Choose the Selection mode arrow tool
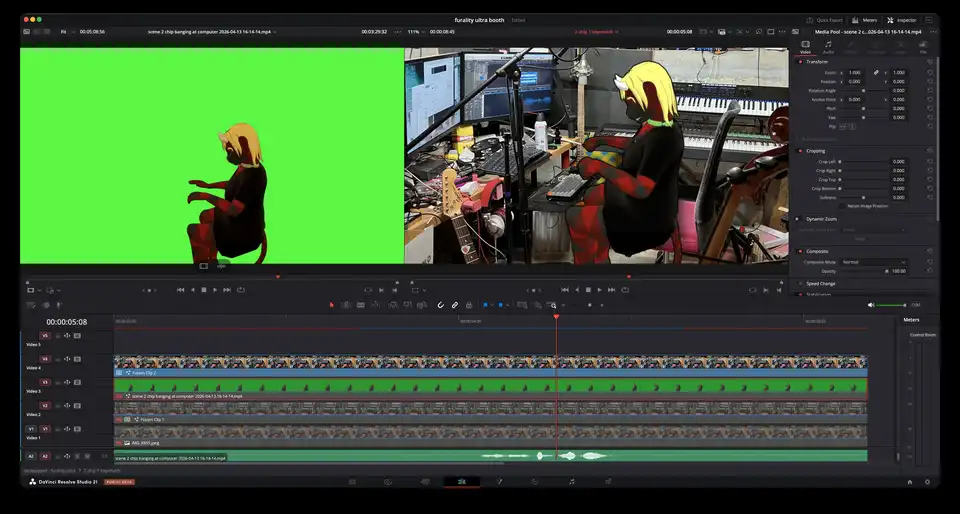This screenshot has height=514, width=960. pyautogui.click(x=332, y=305)
